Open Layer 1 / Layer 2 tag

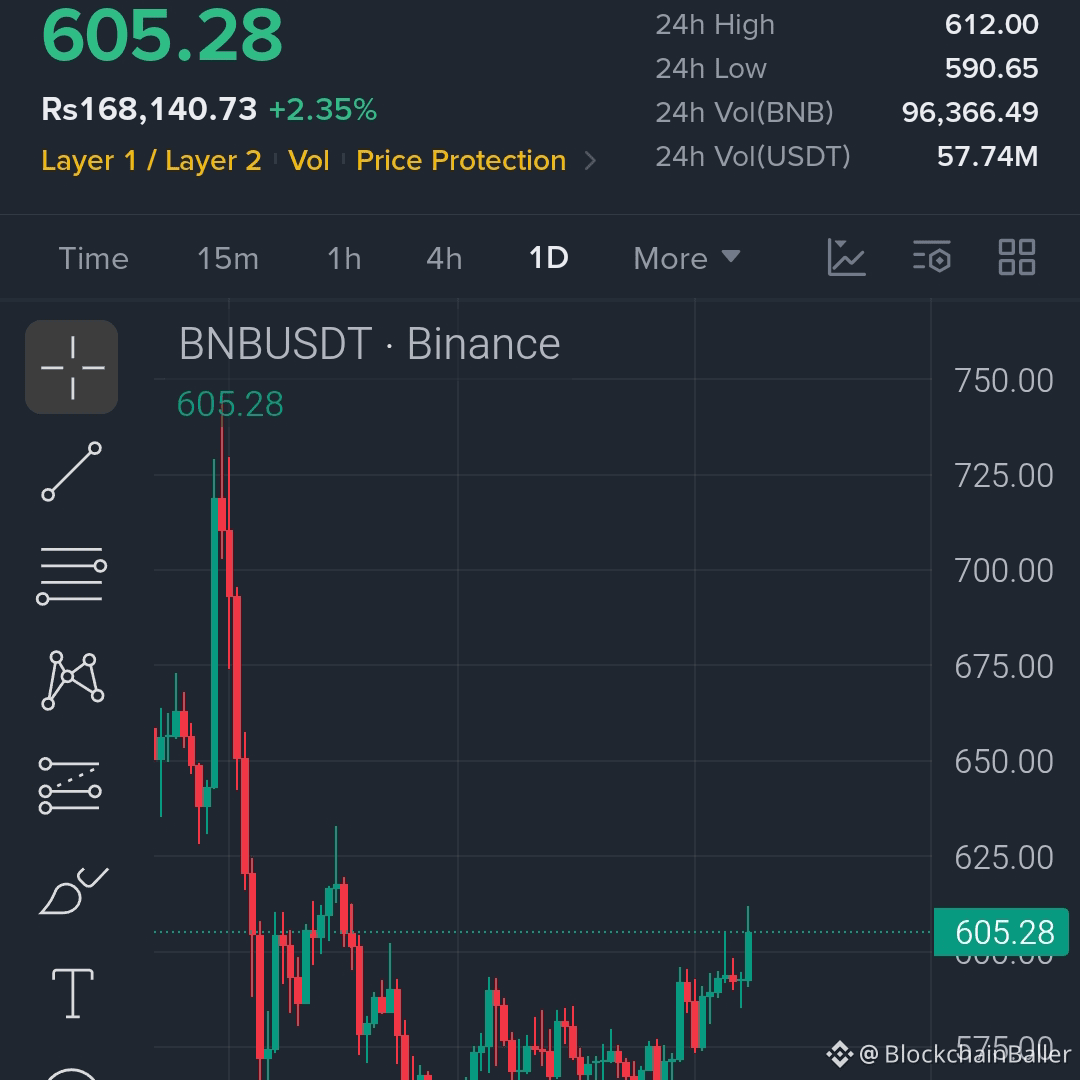(152, 160)
